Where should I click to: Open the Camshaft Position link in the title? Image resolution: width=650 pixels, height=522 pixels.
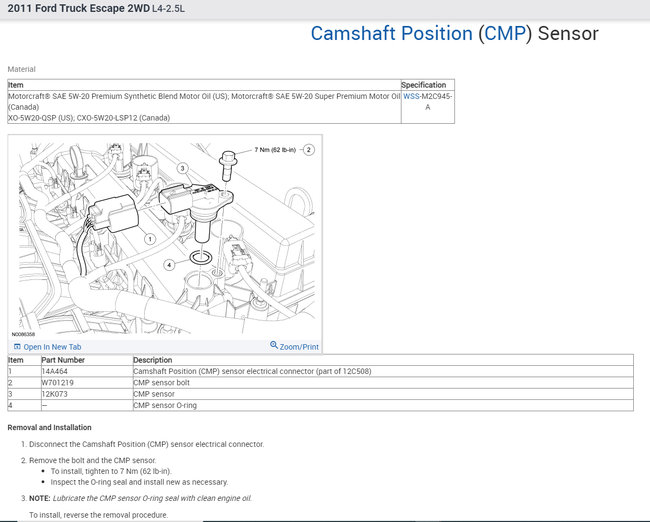(391, 34)
